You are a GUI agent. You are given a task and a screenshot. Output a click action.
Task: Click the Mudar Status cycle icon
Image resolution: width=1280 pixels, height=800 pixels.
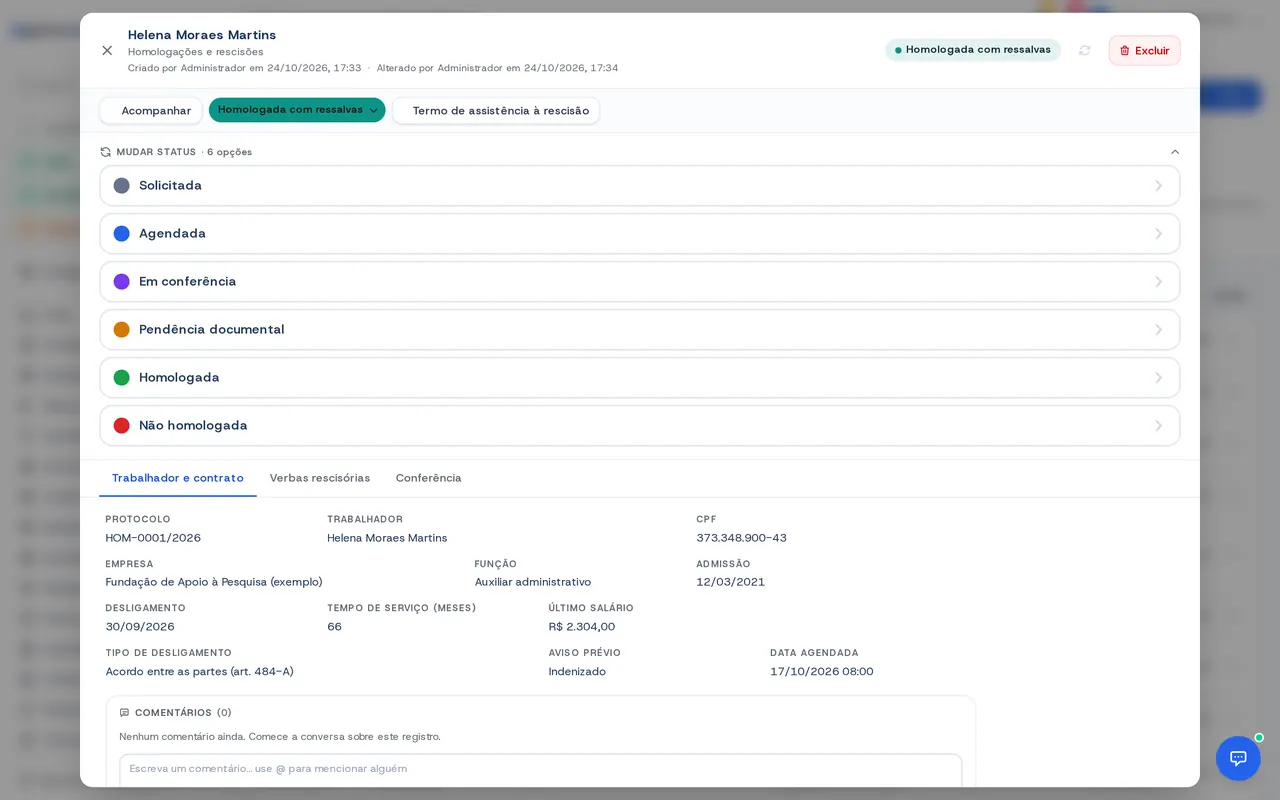tap(106, 152)
